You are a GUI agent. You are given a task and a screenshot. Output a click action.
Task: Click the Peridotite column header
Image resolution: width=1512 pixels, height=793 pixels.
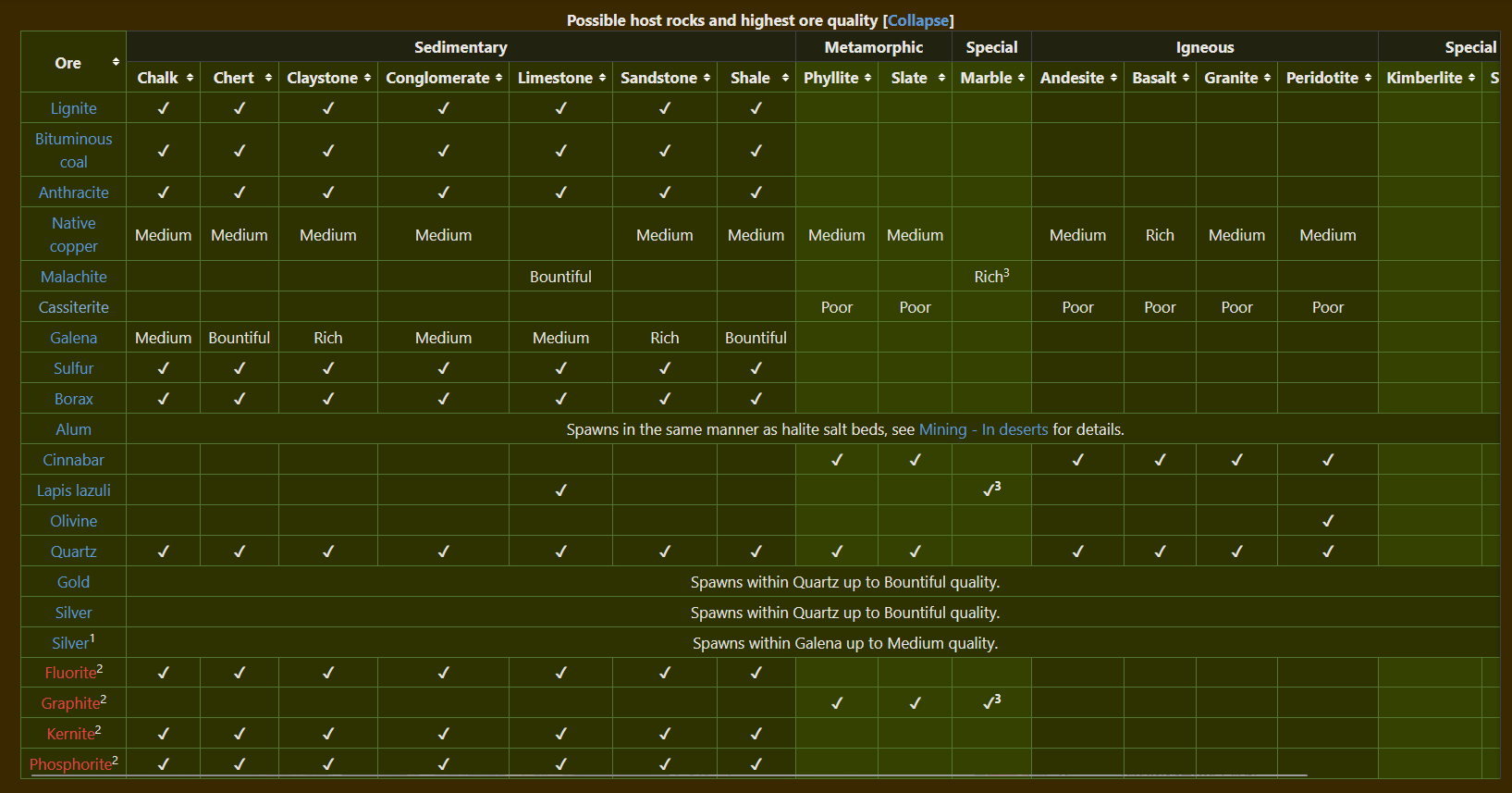[1328, 78]
